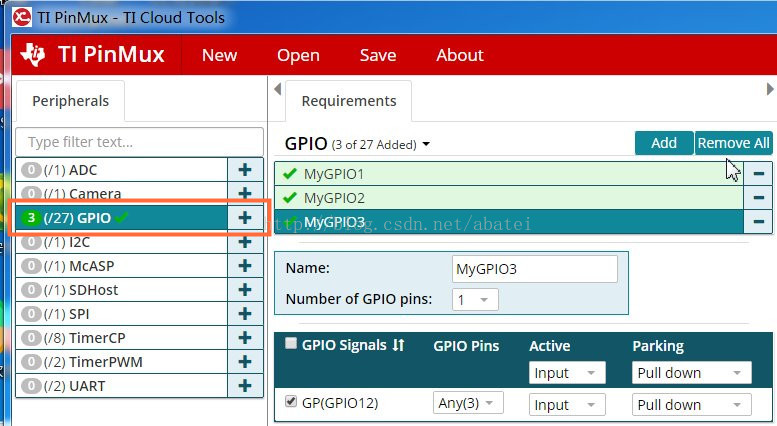777x426 pixels.
Task: Click the plus icon for TimerPWM
Action: 245,362
